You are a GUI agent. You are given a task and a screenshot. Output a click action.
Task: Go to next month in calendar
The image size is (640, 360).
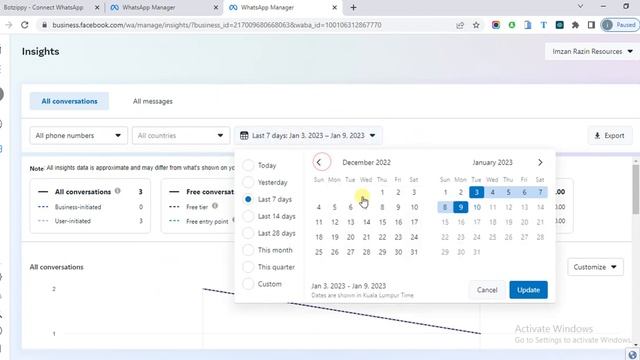click(540, 162)
